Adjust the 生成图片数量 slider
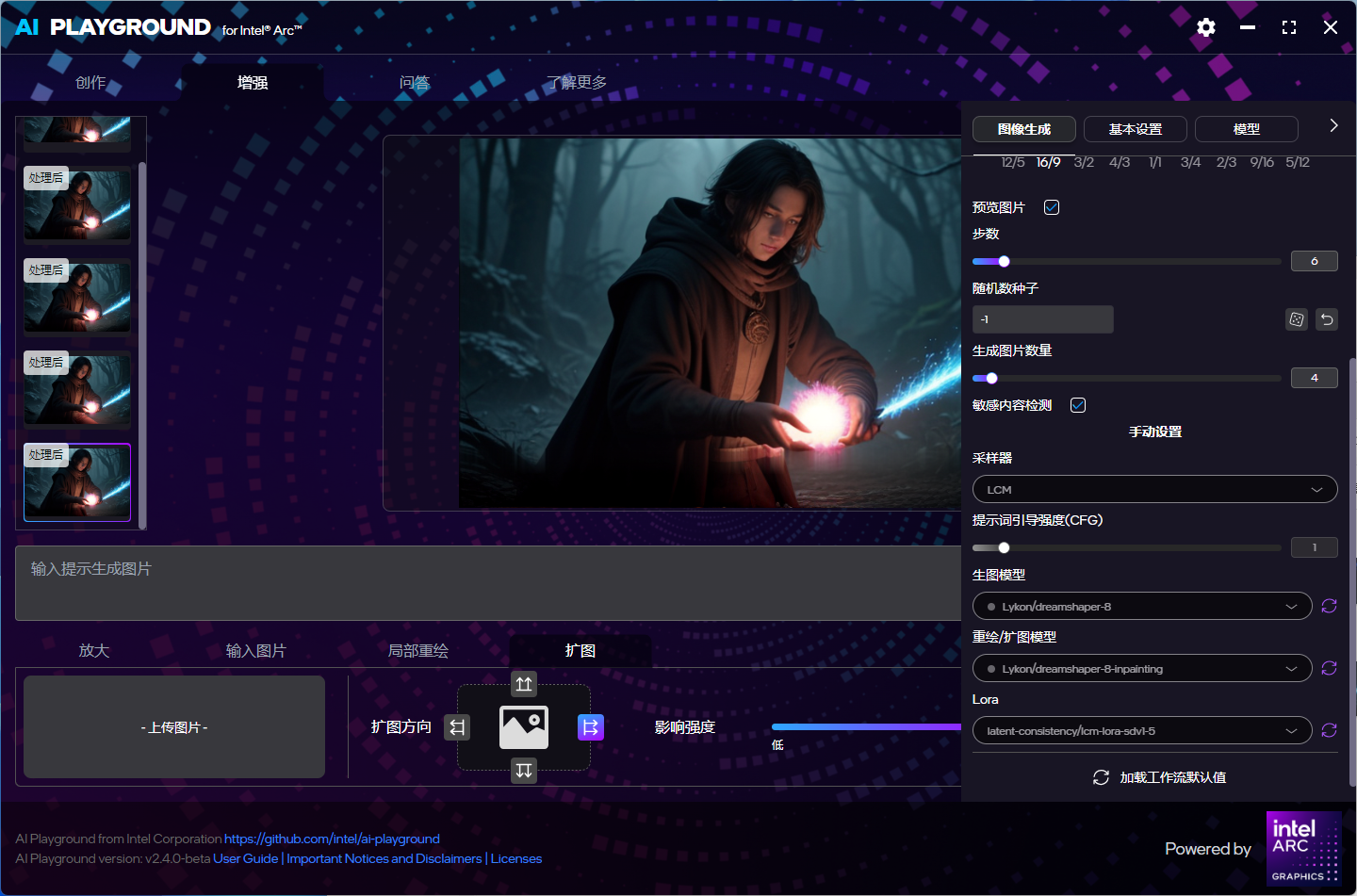This screenshot has height=896, width=1357. click(1126, 379)
